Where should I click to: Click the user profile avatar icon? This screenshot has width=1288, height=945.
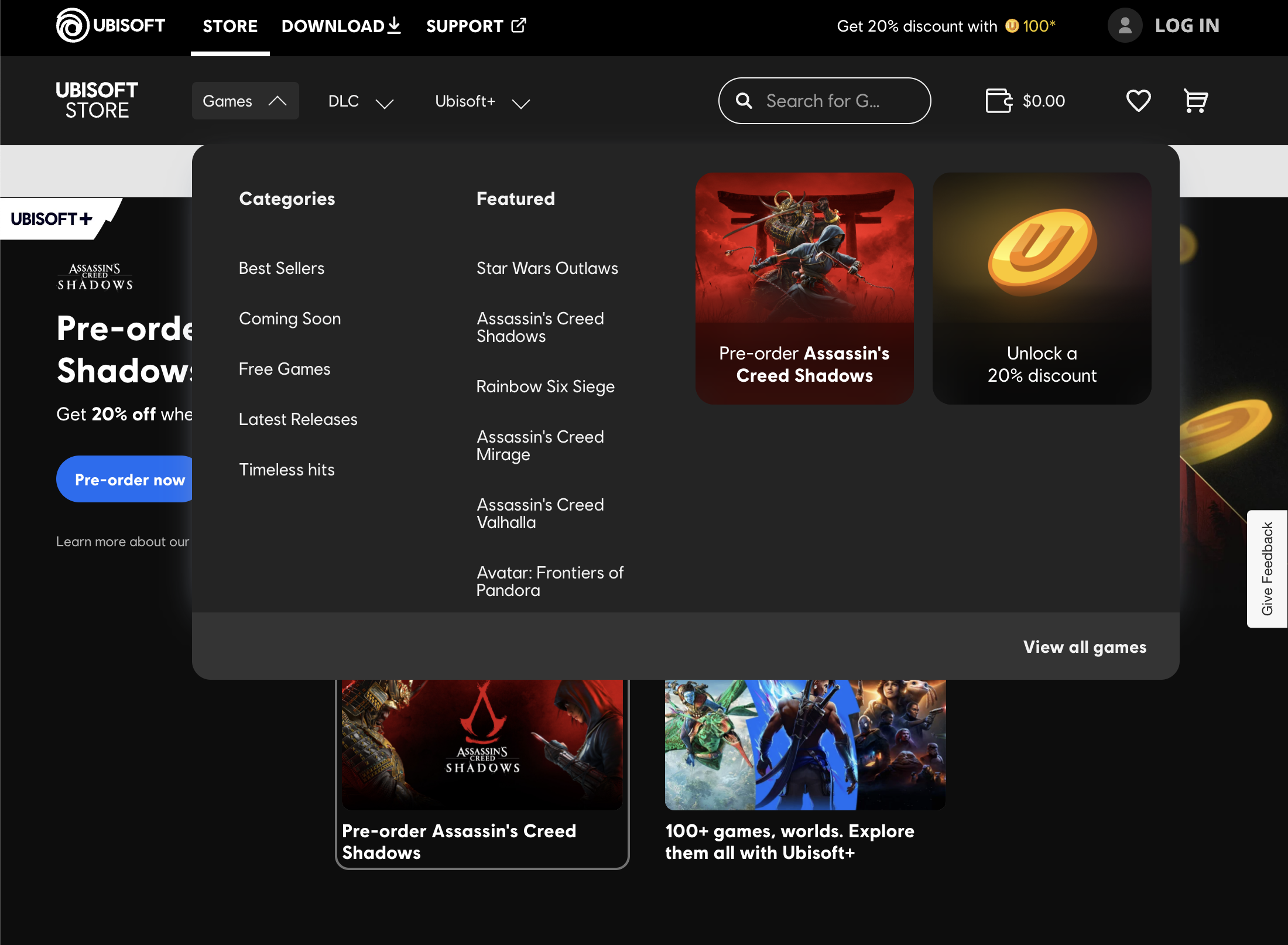(x=1124, y=25)
